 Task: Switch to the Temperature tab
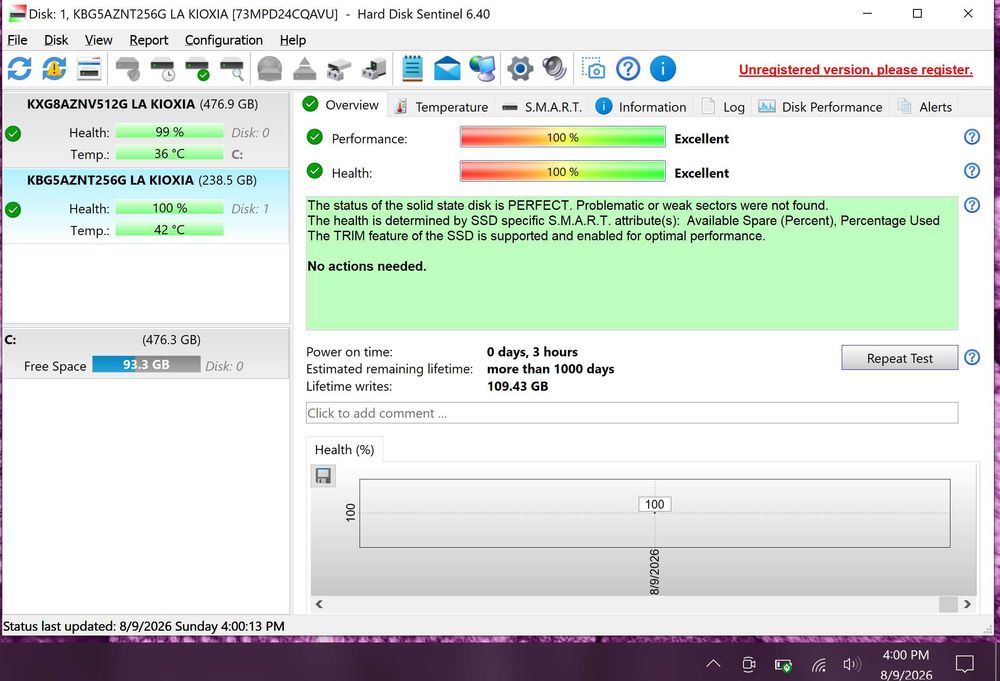[441, 107]
